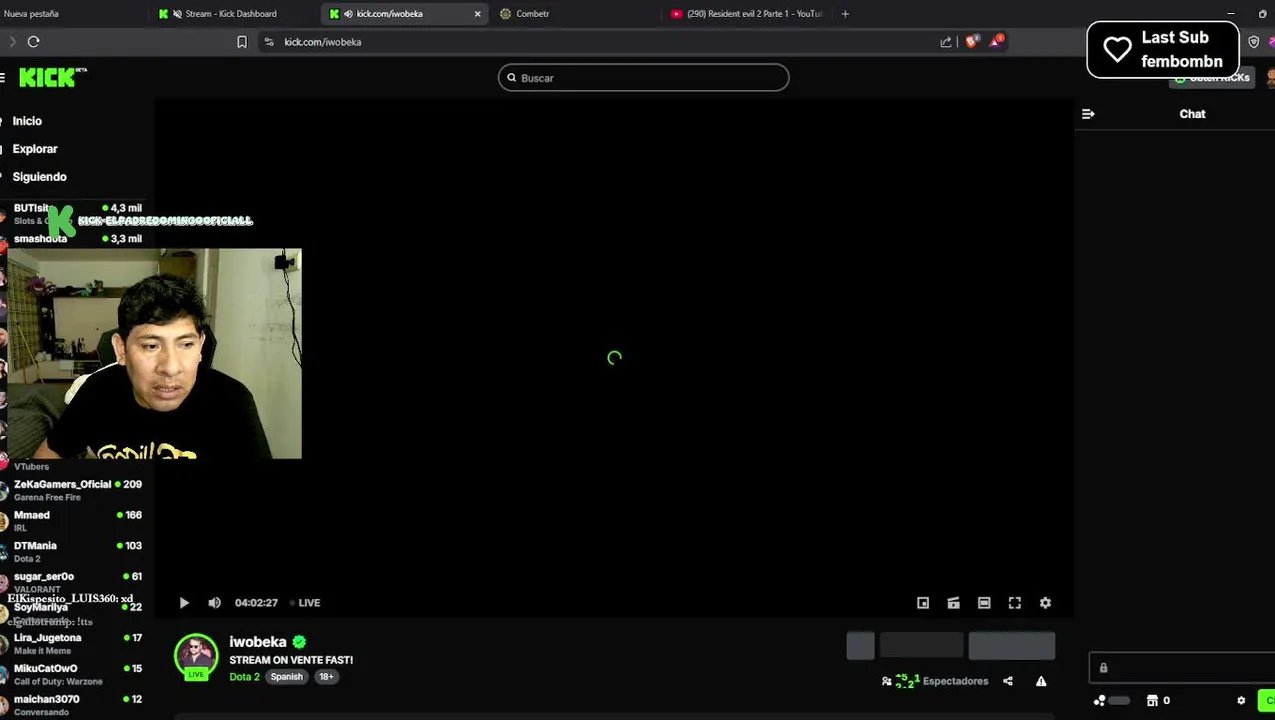Create a clip with clapperboard icon

[x=953, y=603]
